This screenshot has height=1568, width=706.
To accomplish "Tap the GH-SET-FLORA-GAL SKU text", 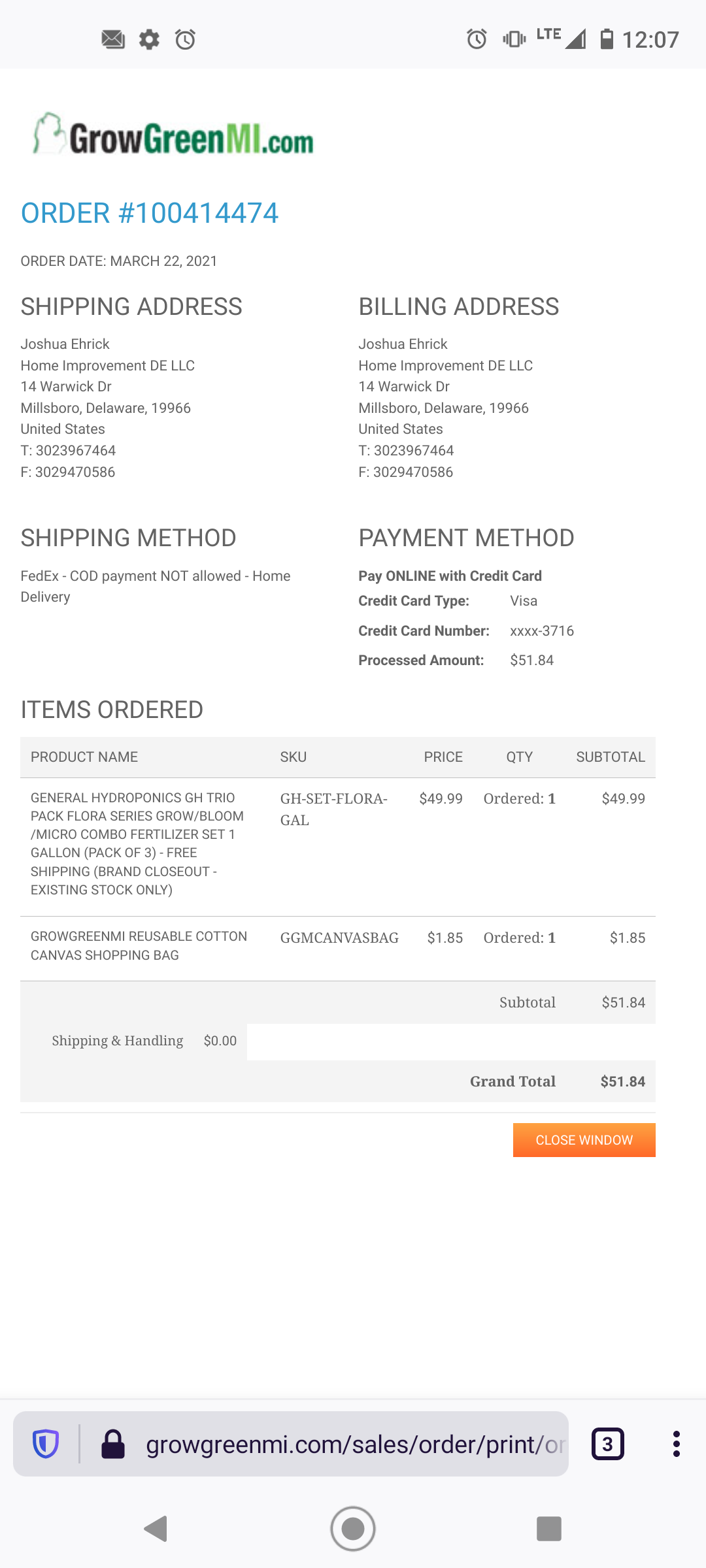I will (x=333, y=809).
